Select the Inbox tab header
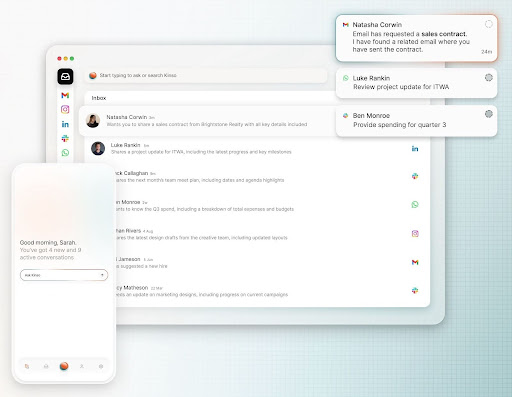Screen dimensions: 512x397 click(99, 98)
